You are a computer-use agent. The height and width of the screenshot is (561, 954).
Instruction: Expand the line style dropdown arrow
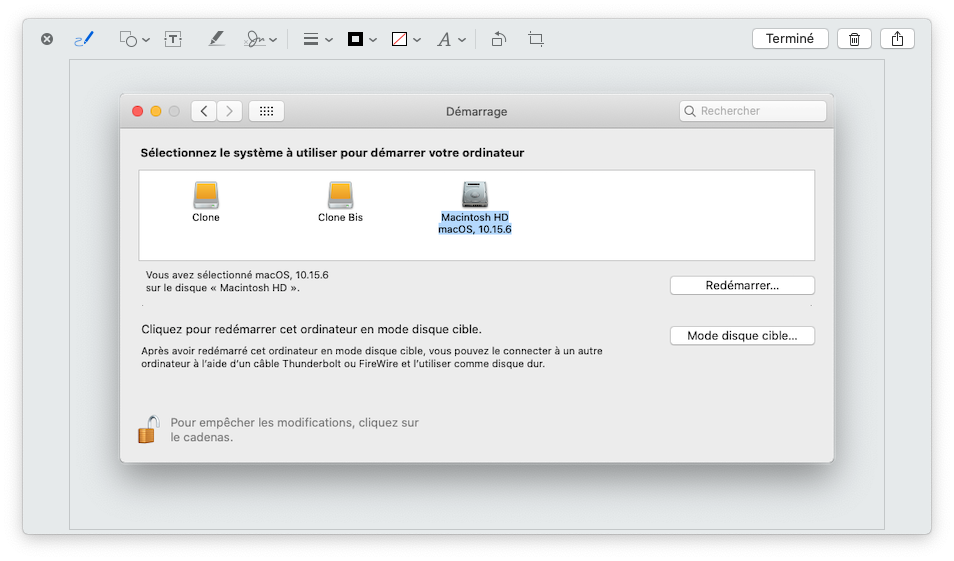tap(329, 40)
